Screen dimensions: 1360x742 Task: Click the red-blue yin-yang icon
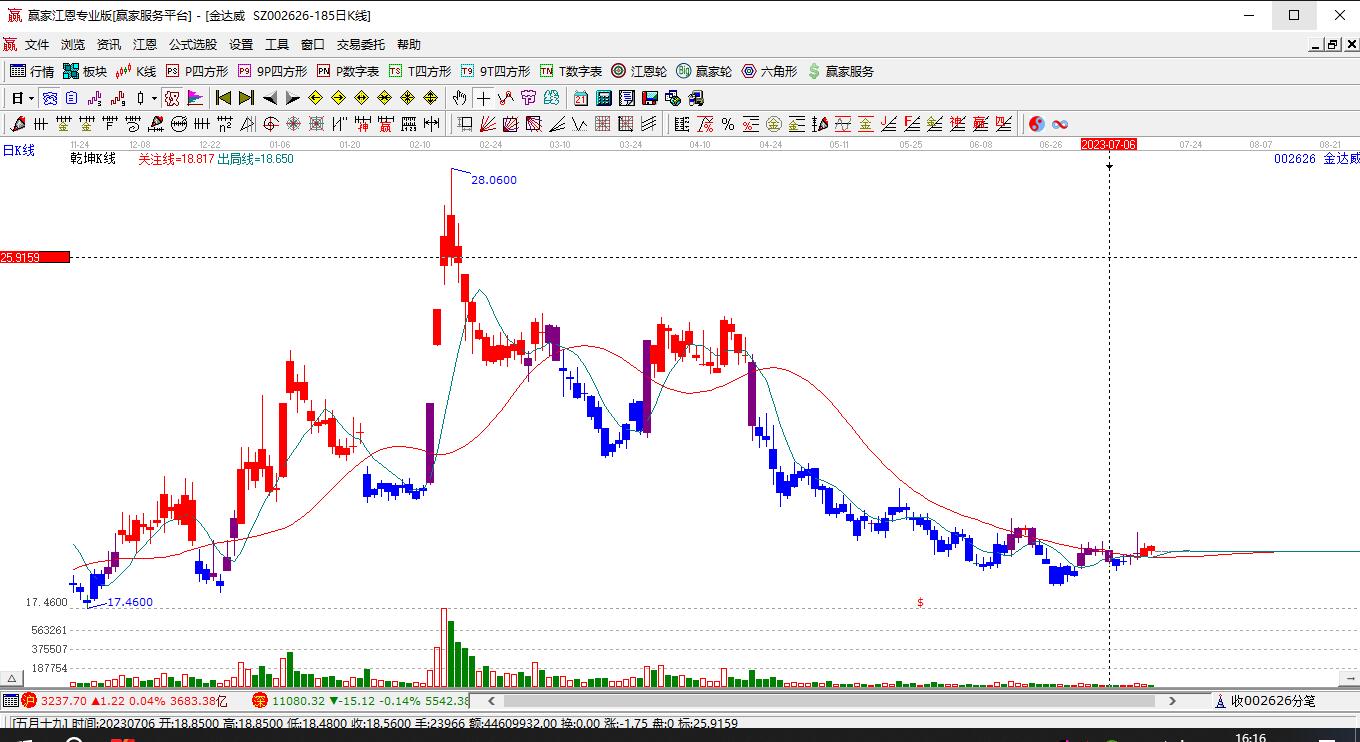click(1037, 124)
